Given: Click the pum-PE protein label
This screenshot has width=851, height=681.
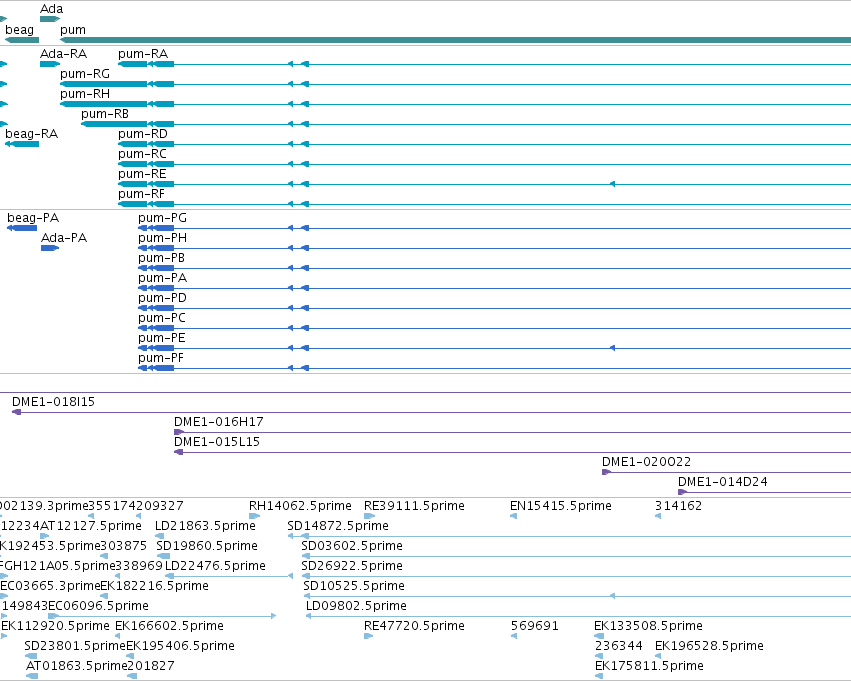Looking at the screenshot, I should click(162, 339).
